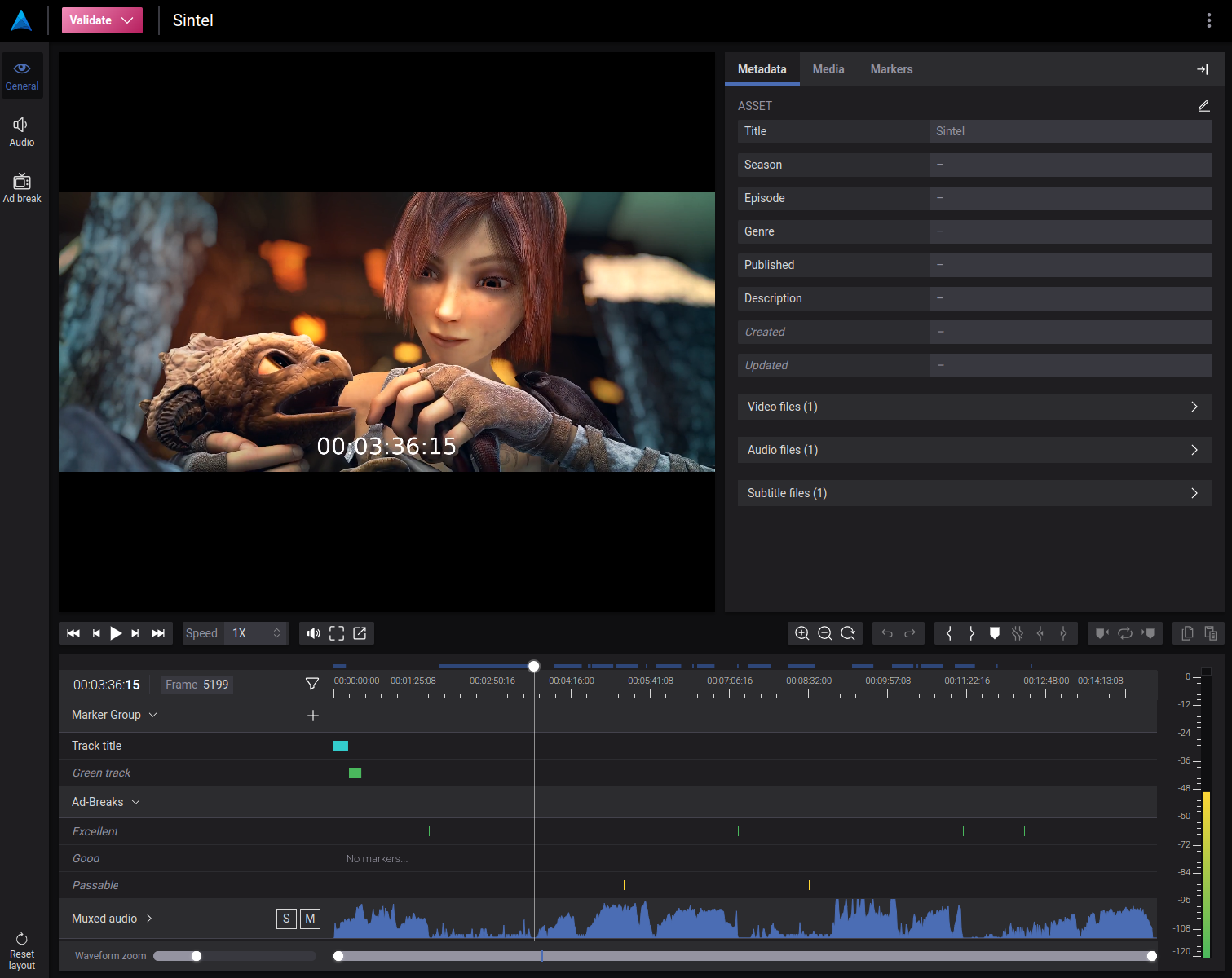1232x978 pixels.
Task: Detach player into external window
Action: 360,633
